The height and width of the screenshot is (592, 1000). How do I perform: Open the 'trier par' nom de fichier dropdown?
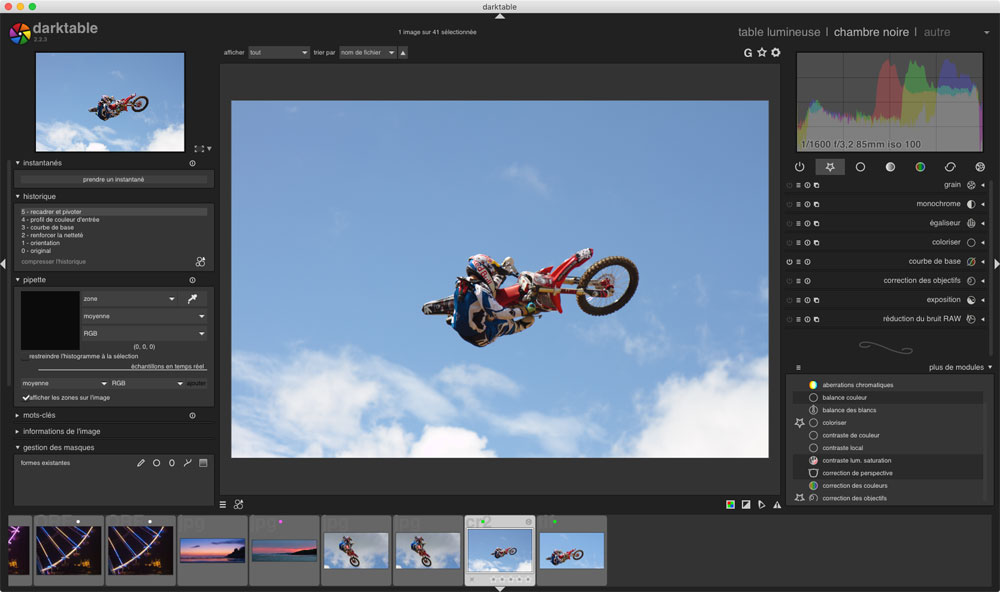coord(366,52)
